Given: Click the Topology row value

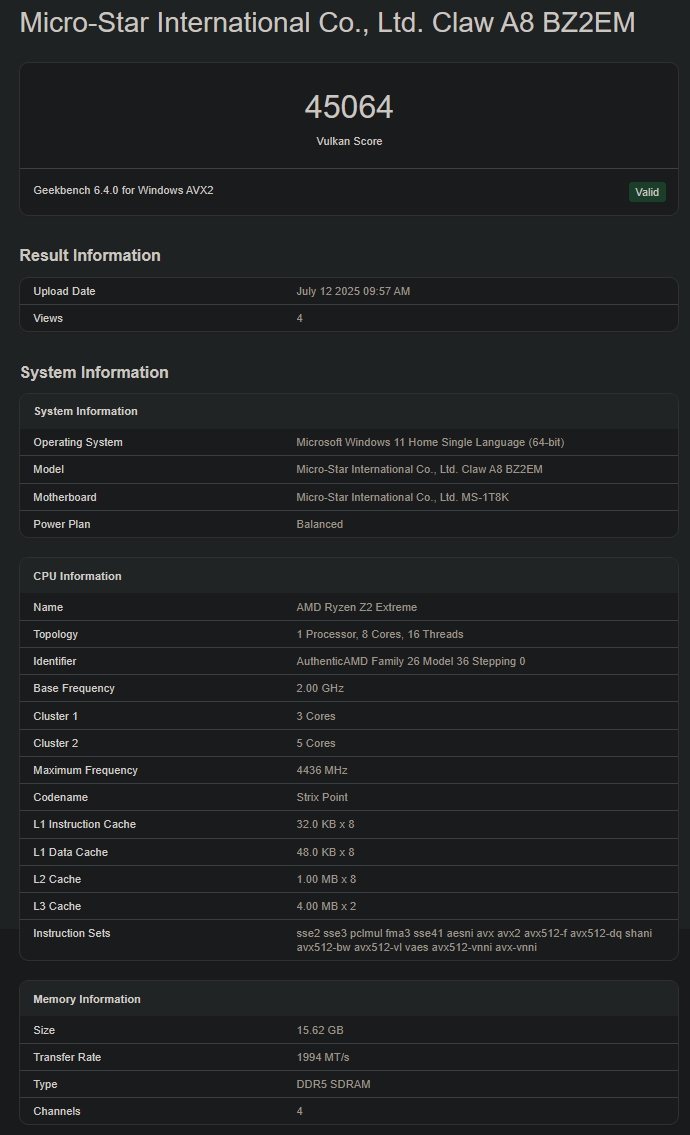Looking at the screenshot, I should [379, 634].
